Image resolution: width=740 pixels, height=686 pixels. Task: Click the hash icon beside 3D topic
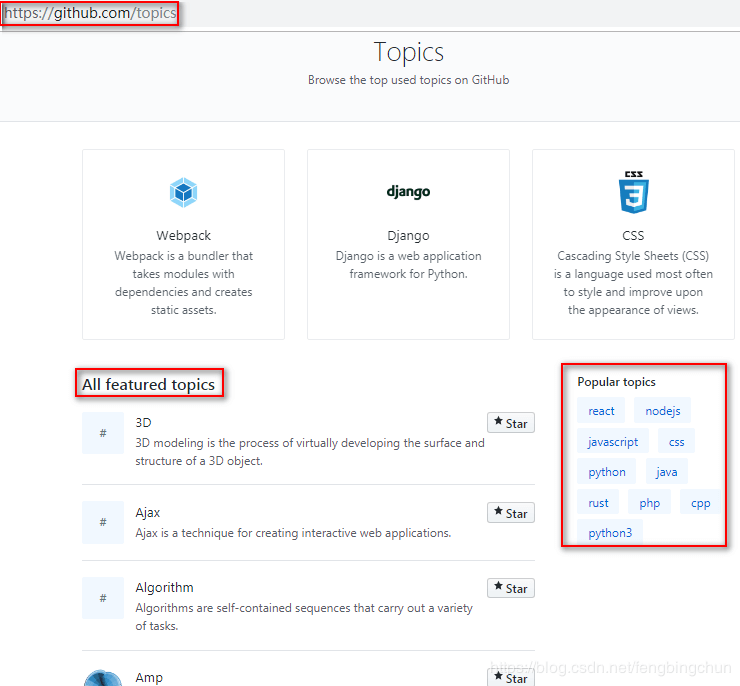[x=103, y=433]
